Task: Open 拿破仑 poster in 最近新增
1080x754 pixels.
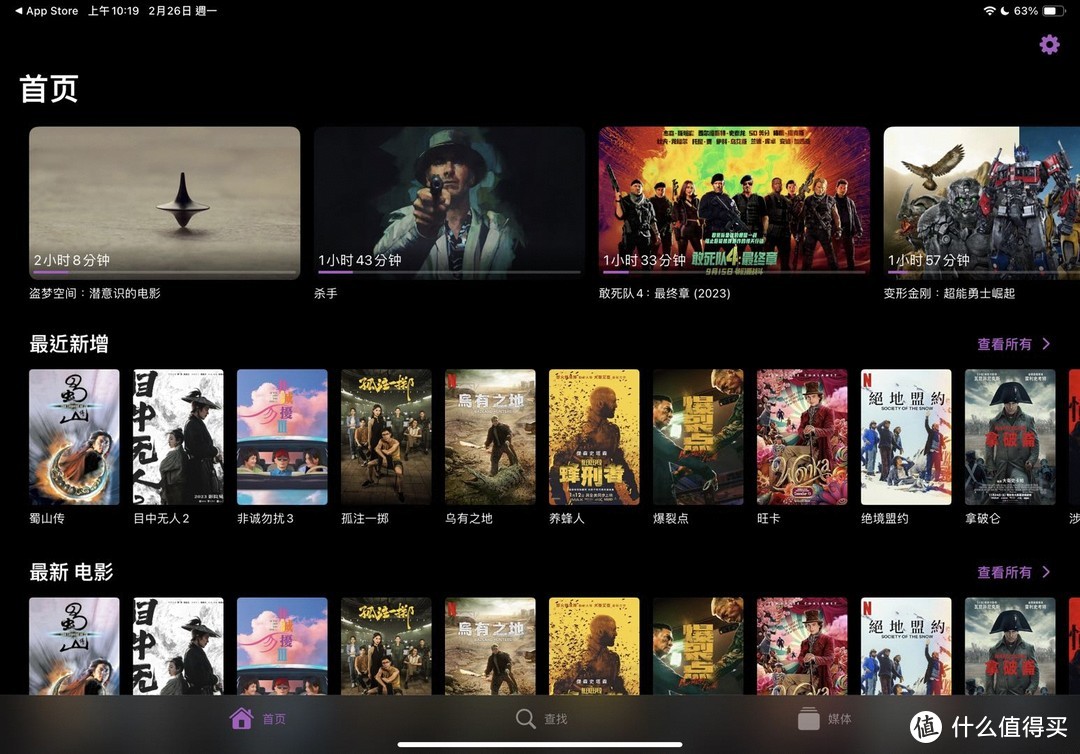Action: [1010, 437]
